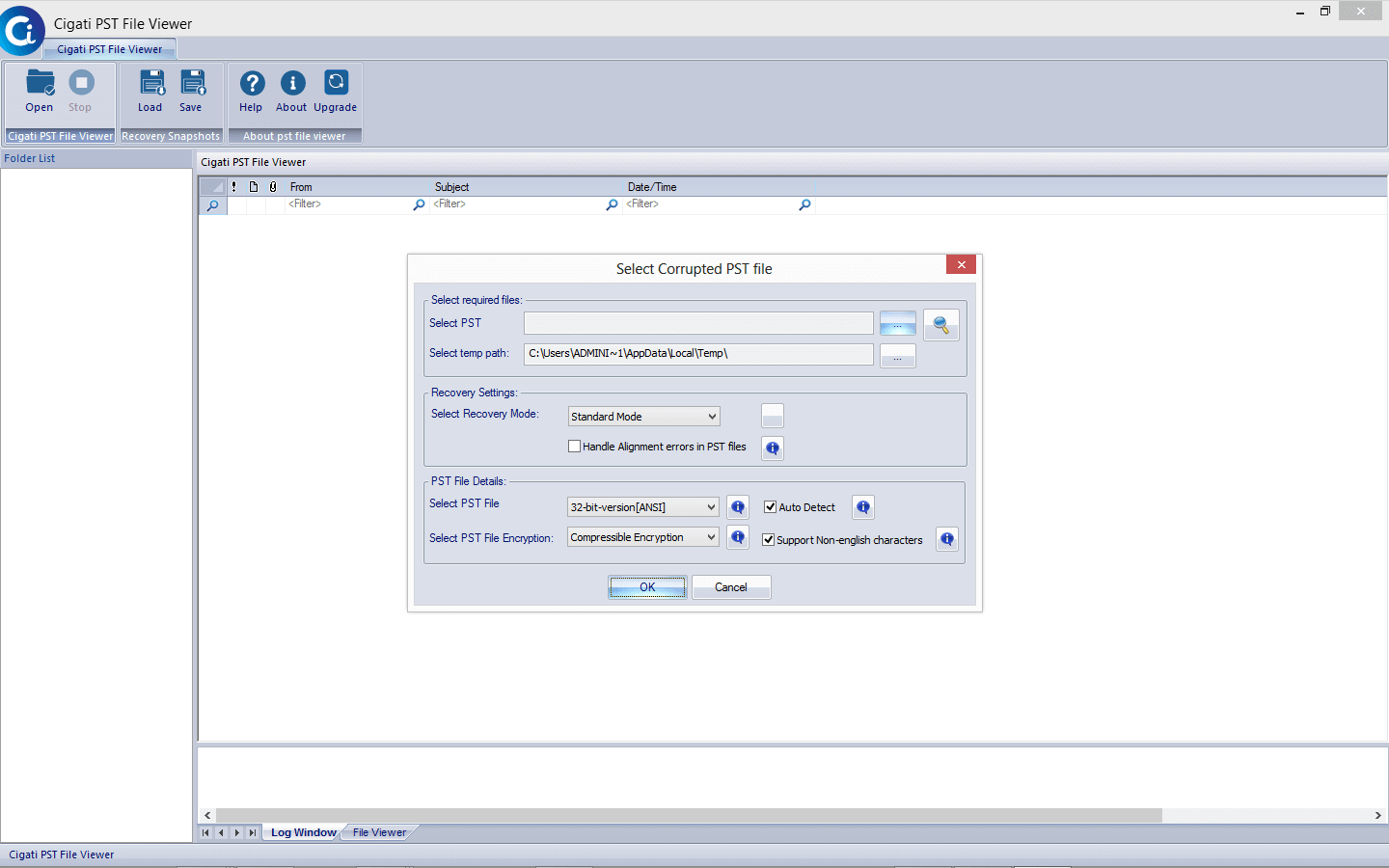This screenshot has height=868, width=1389.
Task: Click filter row magnifier icon at left
Action: (x=213, y=205)
